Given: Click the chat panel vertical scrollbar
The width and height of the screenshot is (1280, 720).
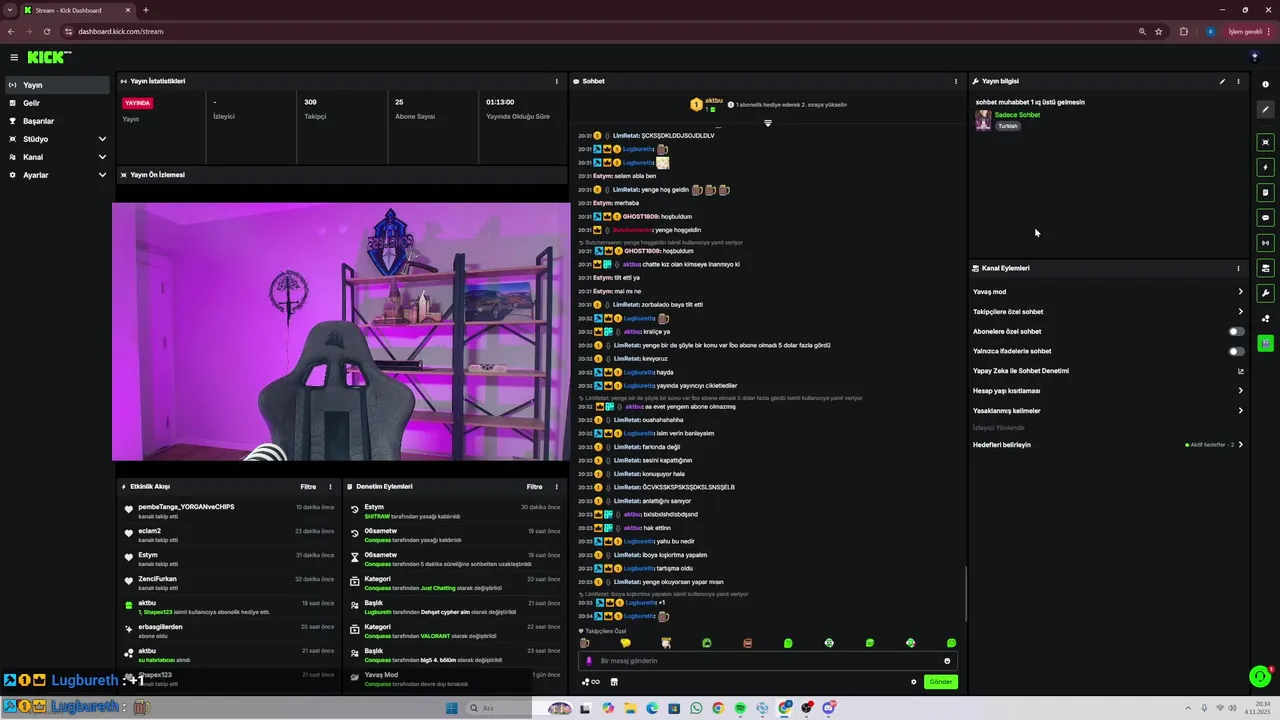Looking at the screenshot, I should 966,594.
